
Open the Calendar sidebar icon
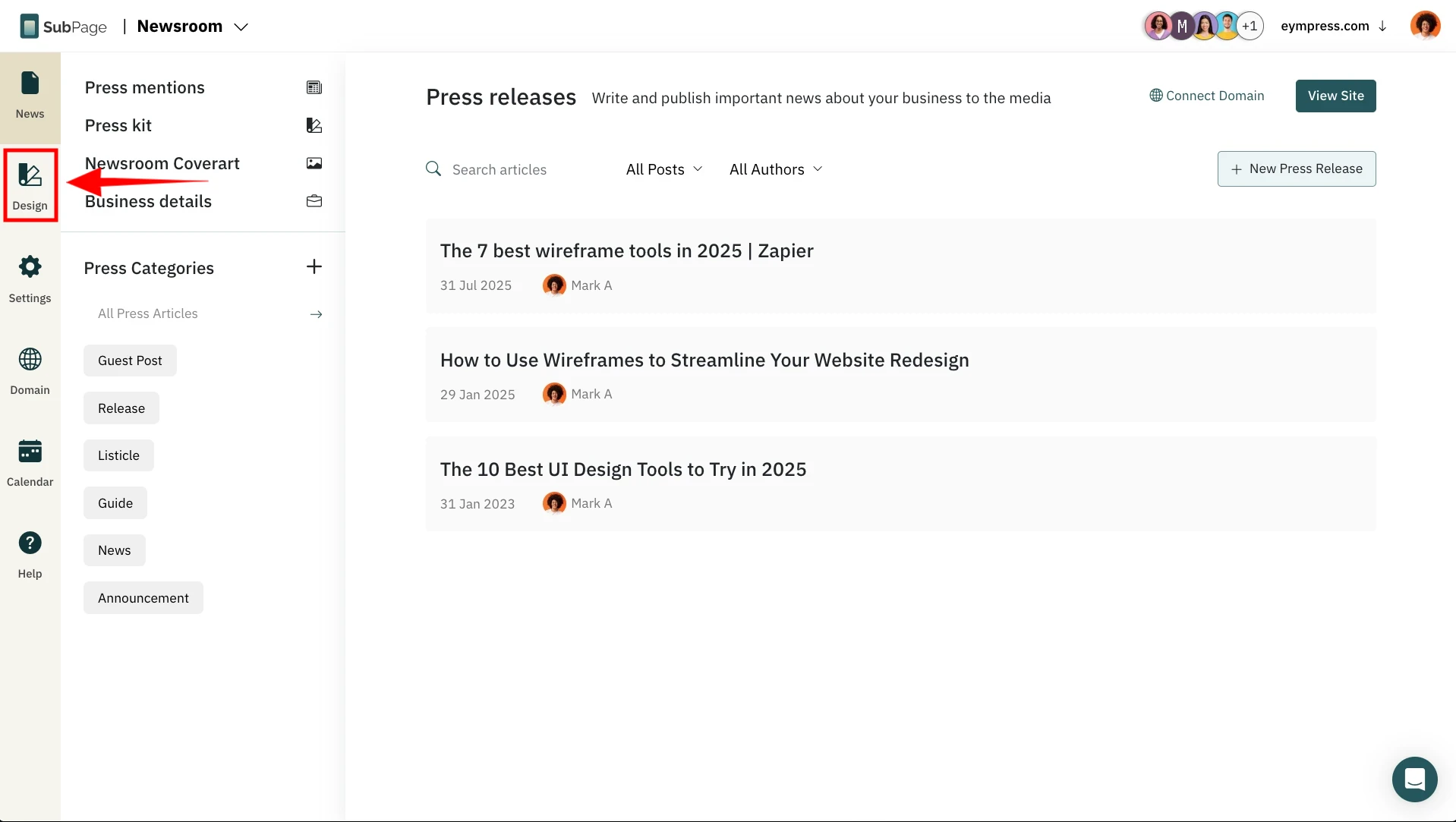coord(30,462)
